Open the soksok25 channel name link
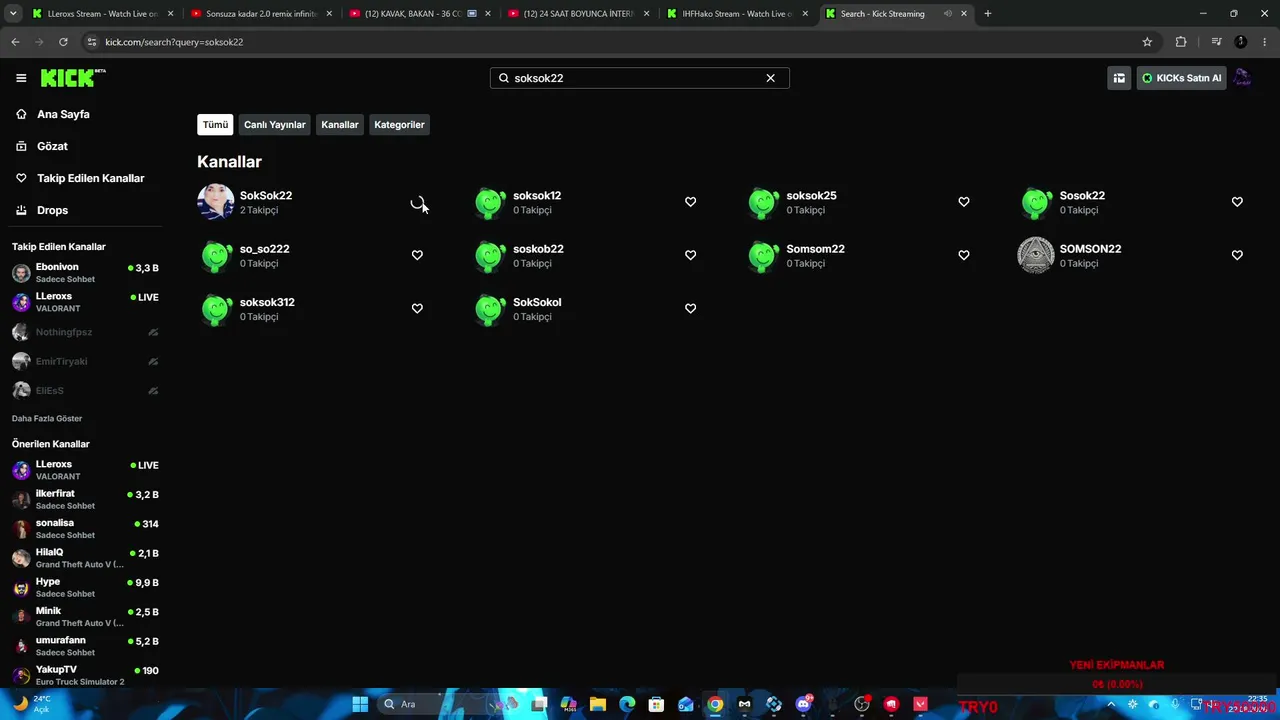The width and height of the screenshot is (1280, 720). click(811, 196)
